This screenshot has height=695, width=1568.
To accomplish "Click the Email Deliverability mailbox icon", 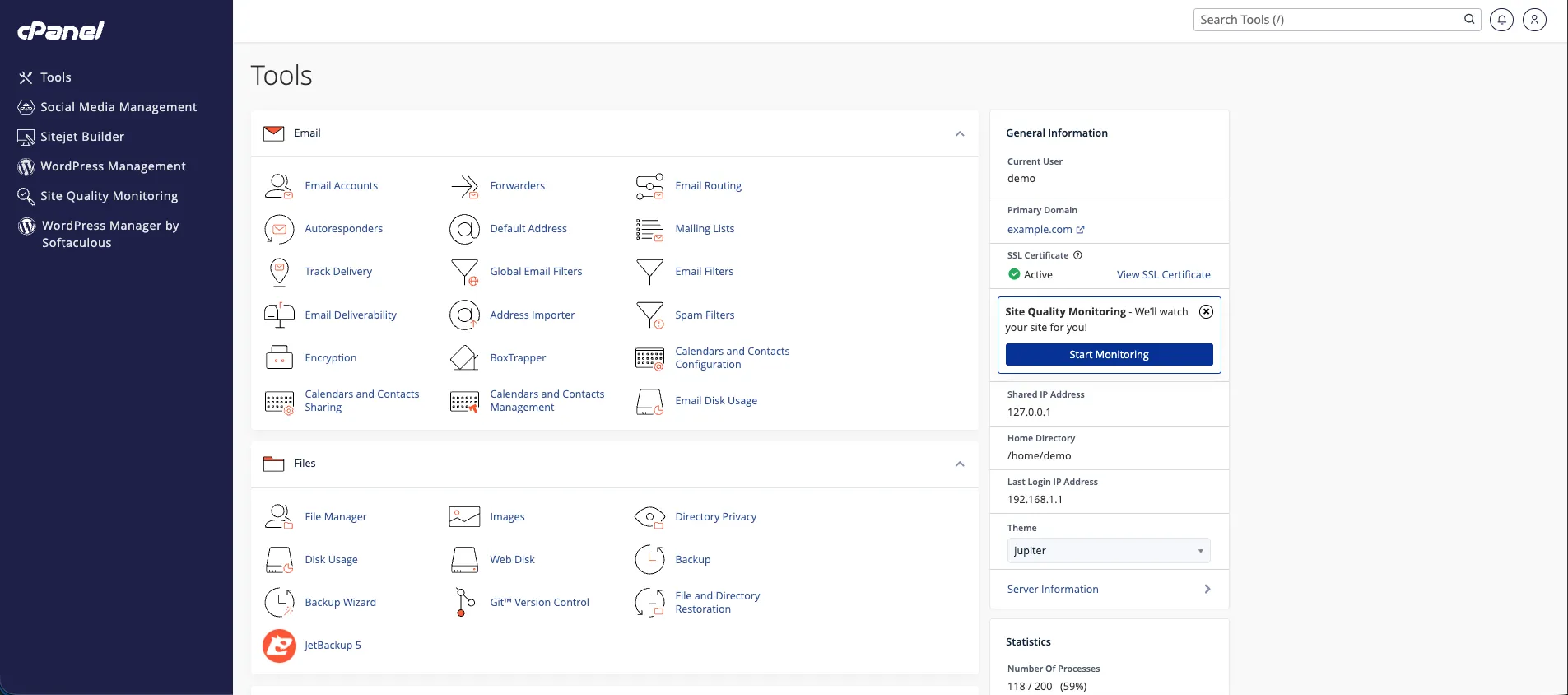I will (279, 315).
